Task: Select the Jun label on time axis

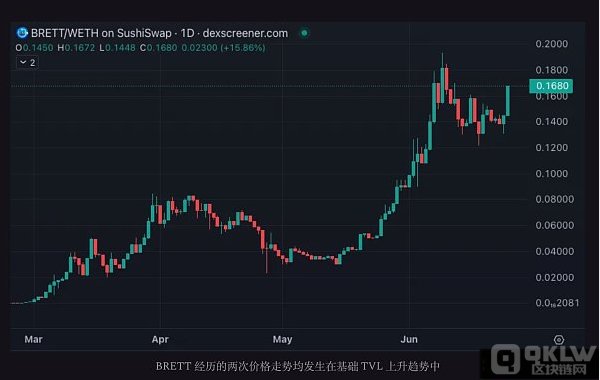Action: pyautogui.click(x=409, y=339)
